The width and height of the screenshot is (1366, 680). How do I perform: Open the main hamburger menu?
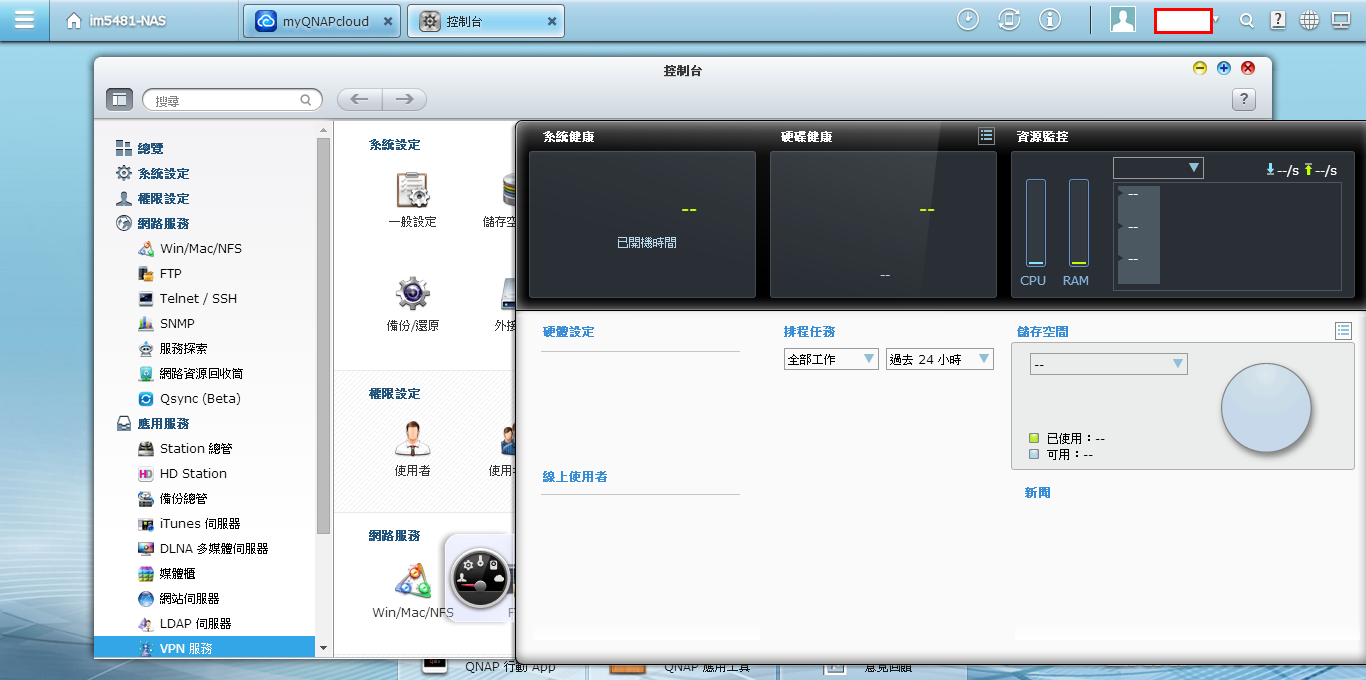(x=25, y=20)
